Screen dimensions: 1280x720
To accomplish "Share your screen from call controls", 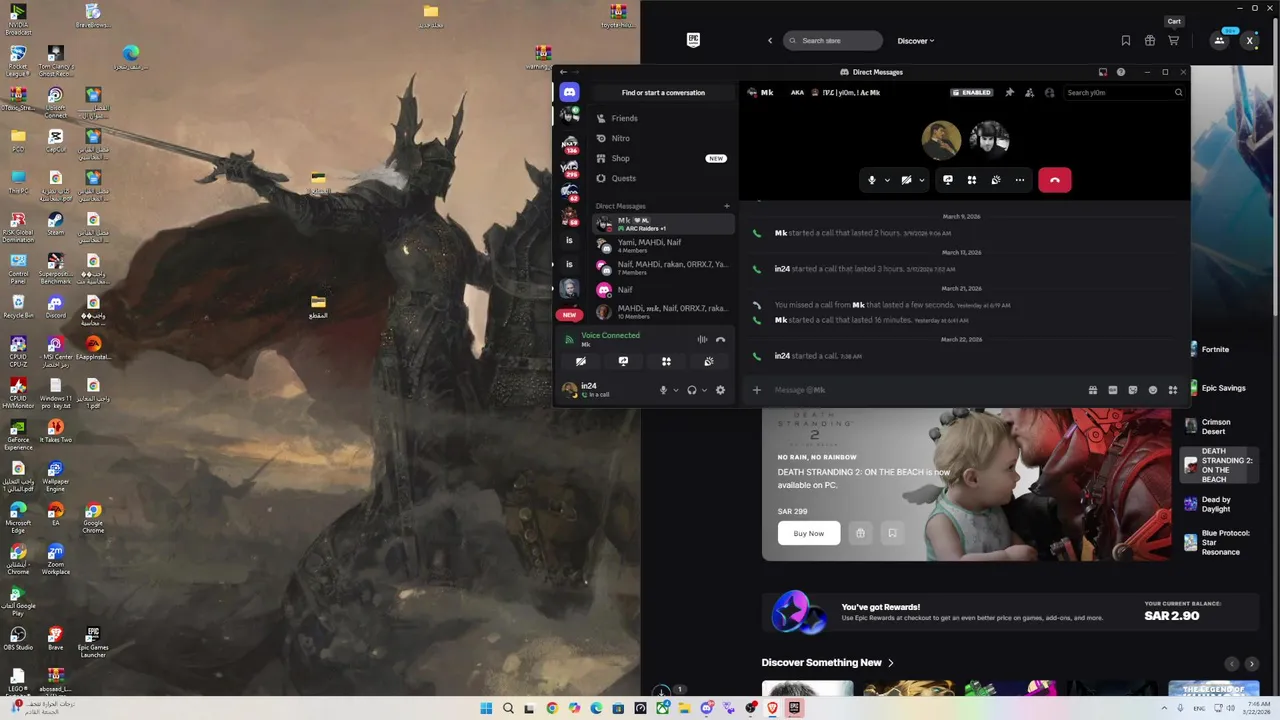I will pos(948,180).
